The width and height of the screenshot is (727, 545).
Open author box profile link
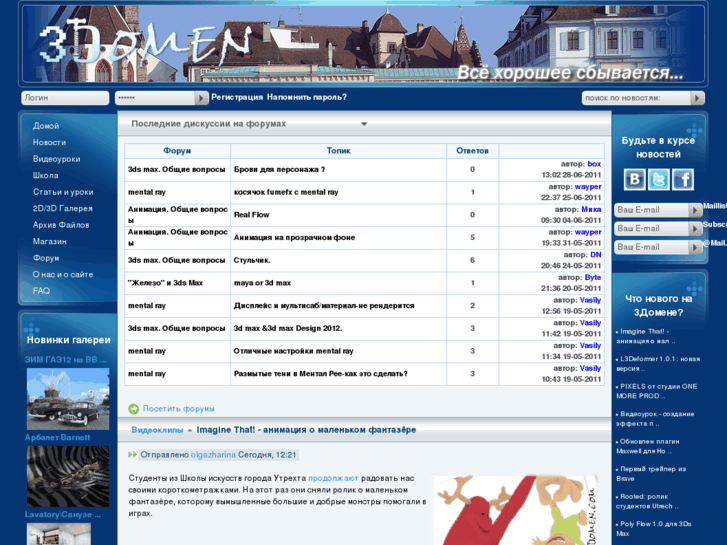(594, 164)
